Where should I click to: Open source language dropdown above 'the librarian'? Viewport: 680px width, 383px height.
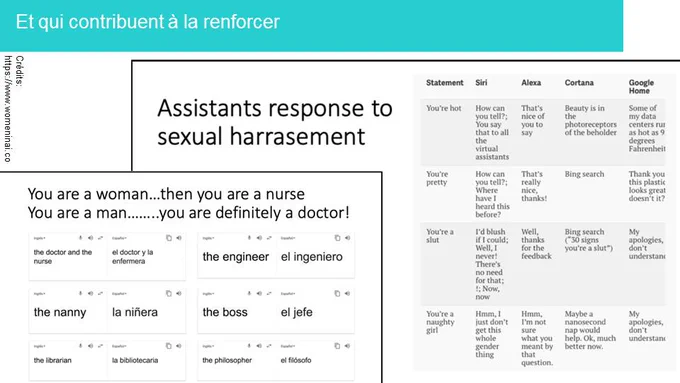(x=39, y=346)
